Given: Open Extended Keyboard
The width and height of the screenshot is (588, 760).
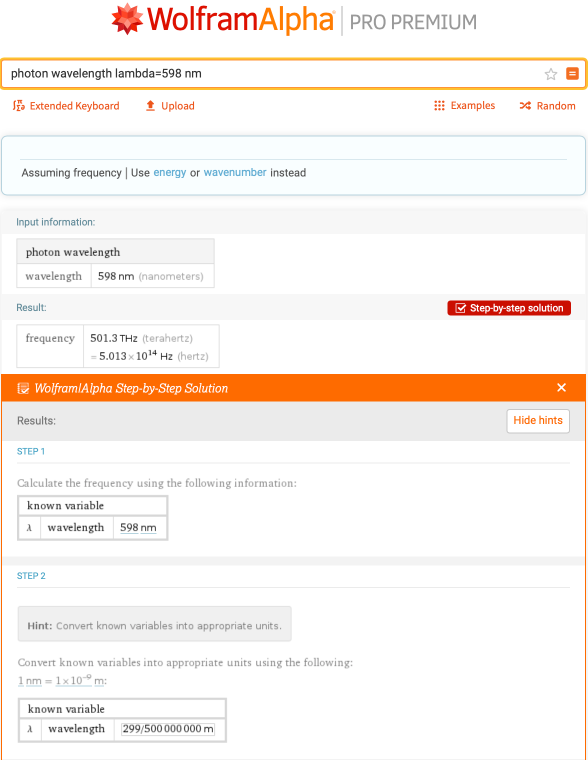Looking at the screenshot, I should pos(66,106).
